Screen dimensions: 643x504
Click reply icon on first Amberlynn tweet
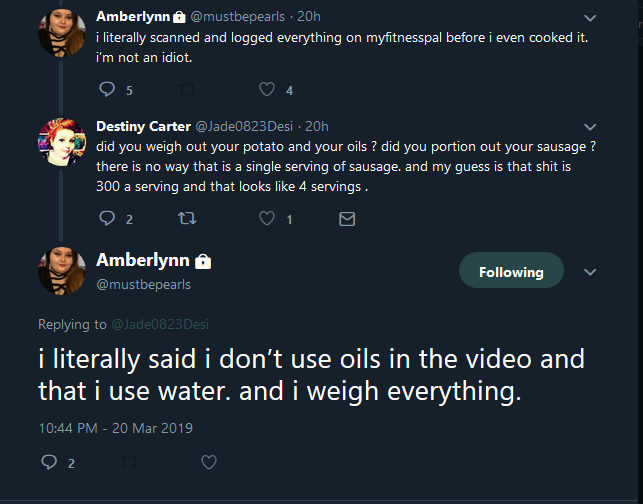pos(107,89)
